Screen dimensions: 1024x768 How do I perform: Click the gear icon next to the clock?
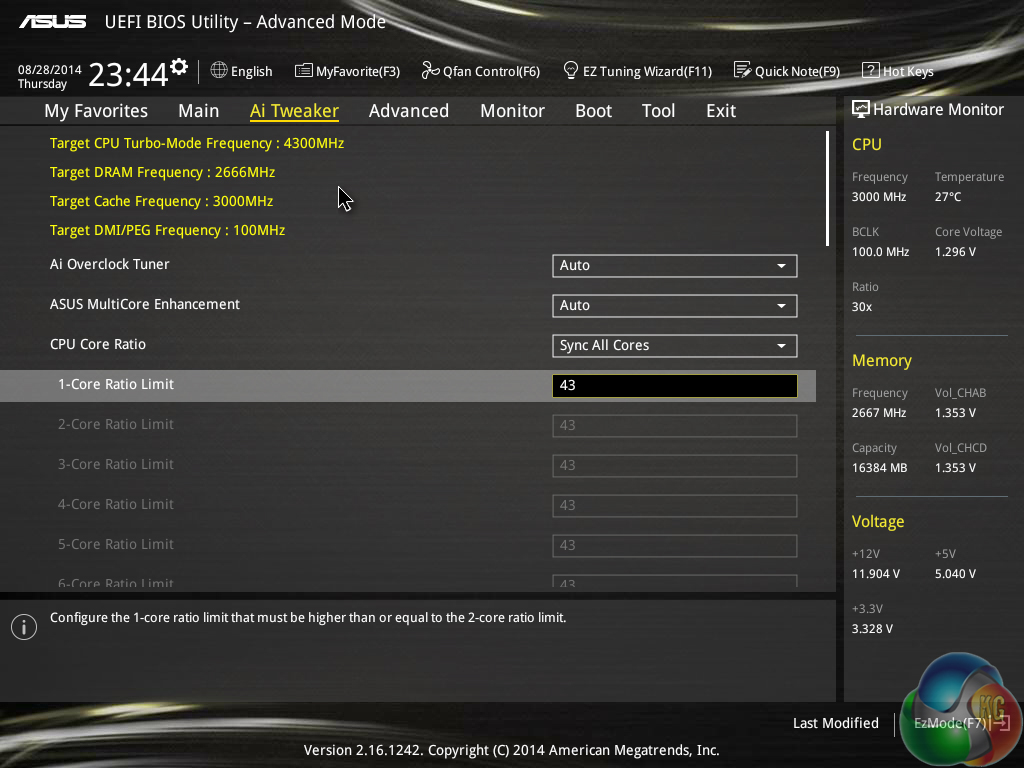pyautogui.click(x=179, y=67)
